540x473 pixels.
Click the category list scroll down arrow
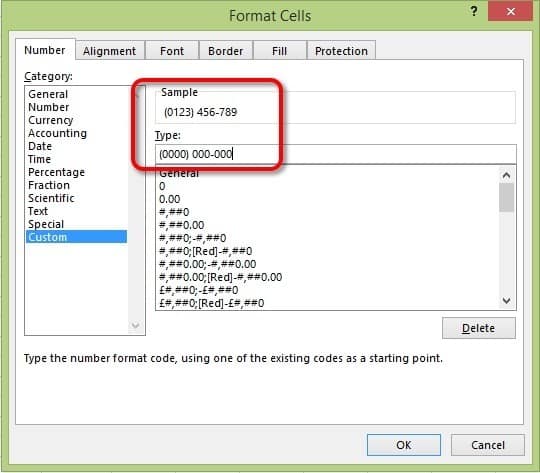[135, 326]
